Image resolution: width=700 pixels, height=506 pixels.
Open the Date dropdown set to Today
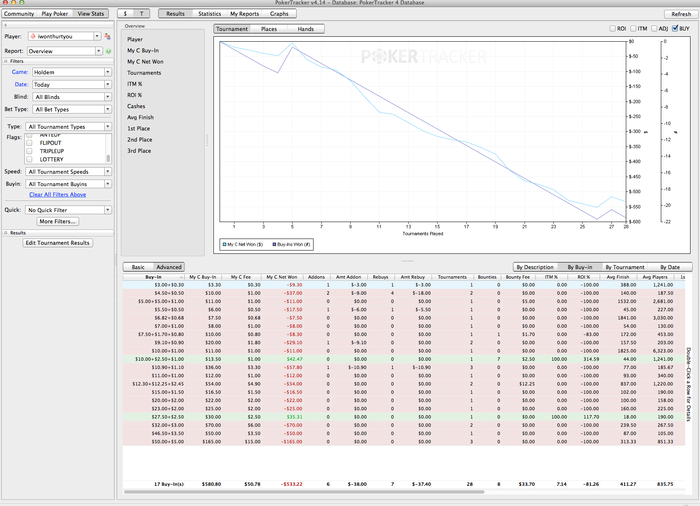tap(72, 84)
